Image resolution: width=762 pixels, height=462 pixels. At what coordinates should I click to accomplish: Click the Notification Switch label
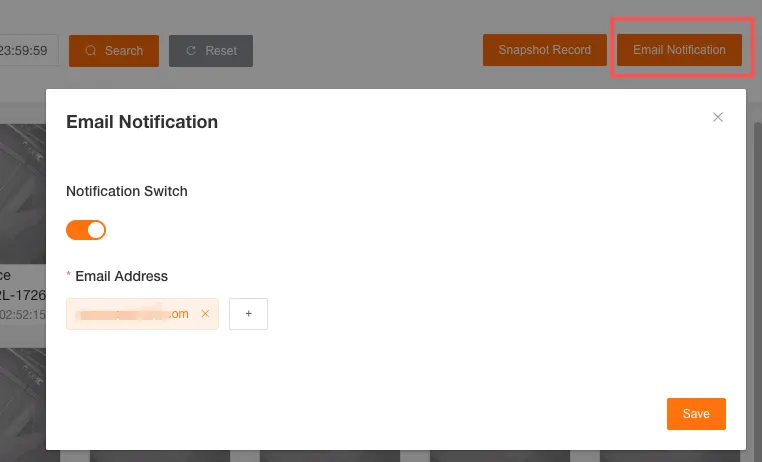[127, 191]
